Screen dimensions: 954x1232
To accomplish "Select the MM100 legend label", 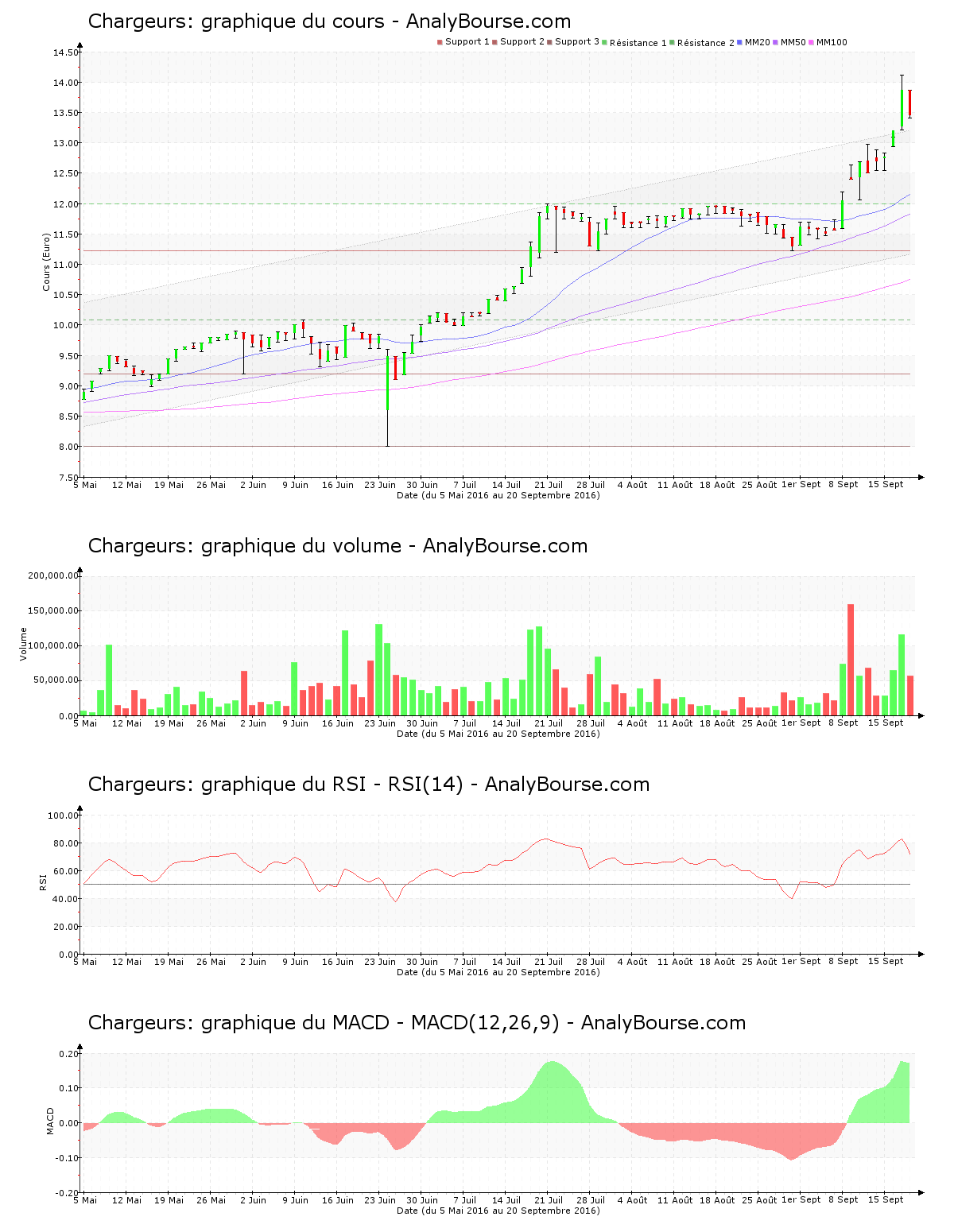I will click(832, 42).
